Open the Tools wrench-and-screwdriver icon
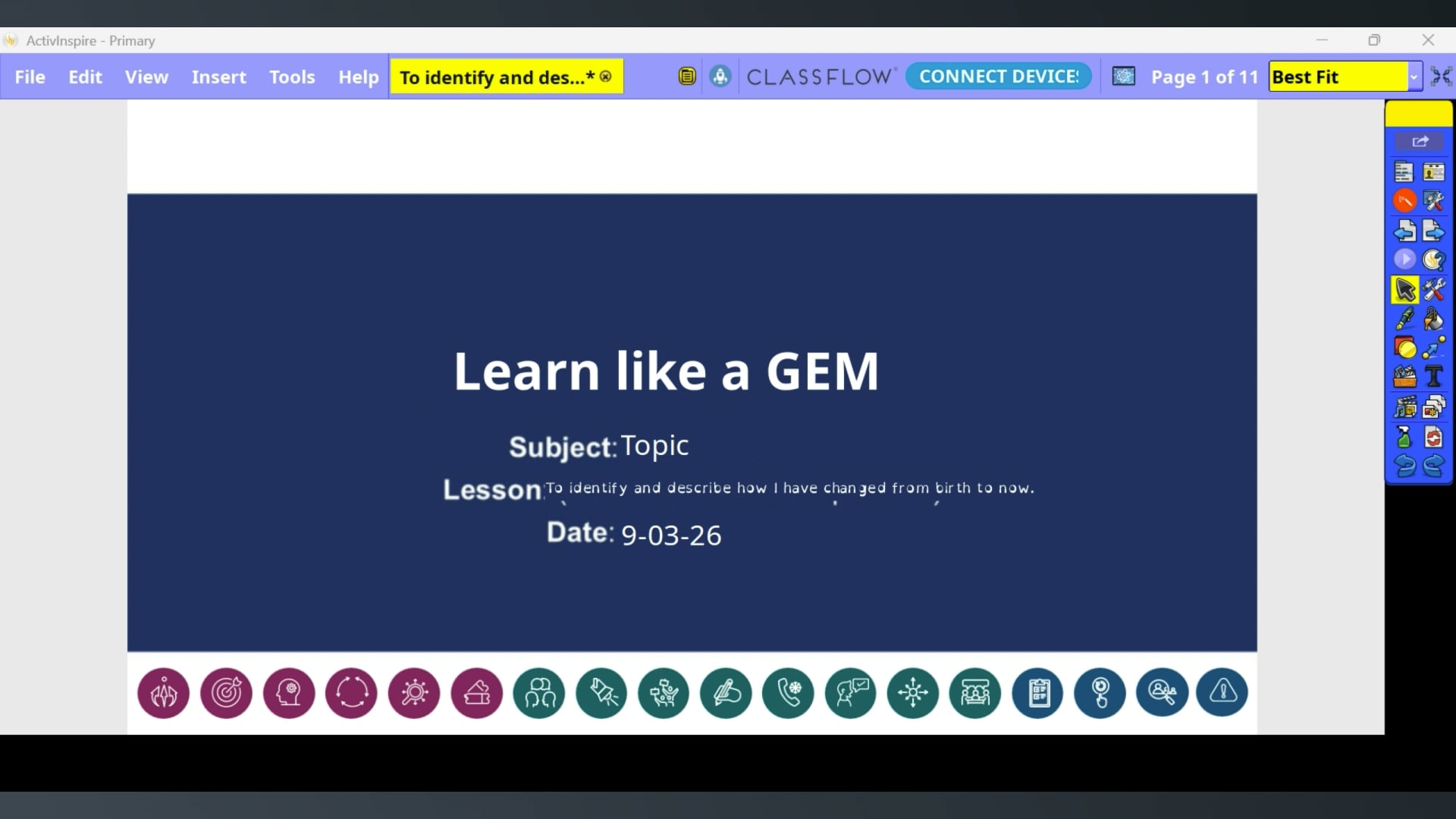The image size is (1456, 819). tap(1433, 290)
